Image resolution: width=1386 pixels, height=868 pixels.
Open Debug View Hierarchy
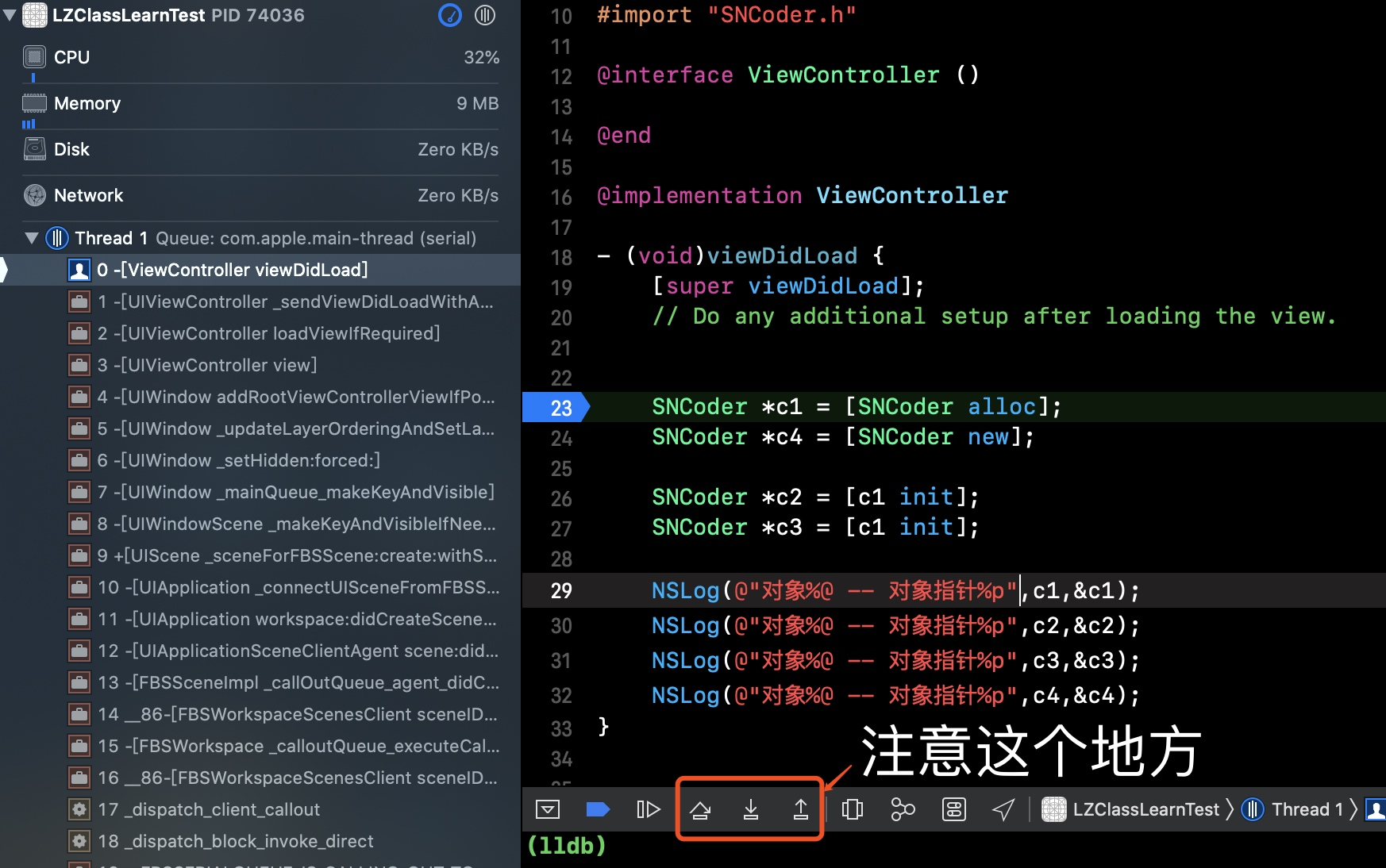pyautogui.click(x=852, y=809)
